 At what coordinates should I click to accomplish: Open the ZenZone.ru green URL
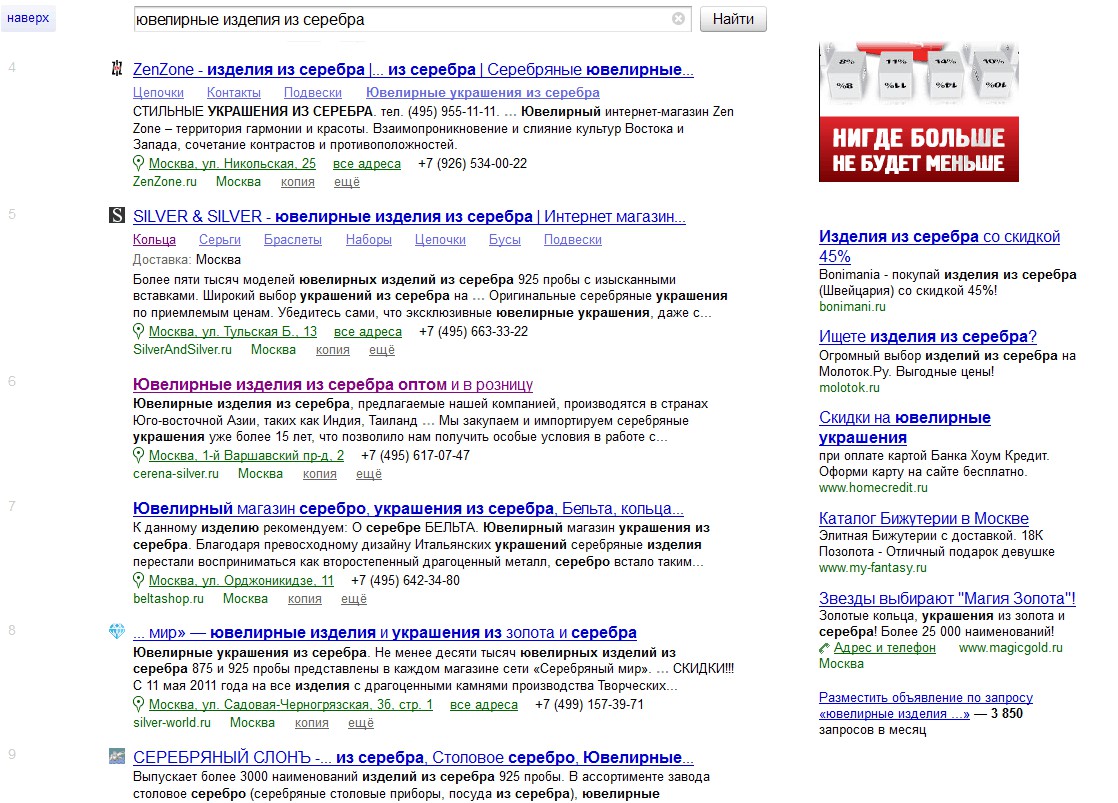tap(165, 182)
